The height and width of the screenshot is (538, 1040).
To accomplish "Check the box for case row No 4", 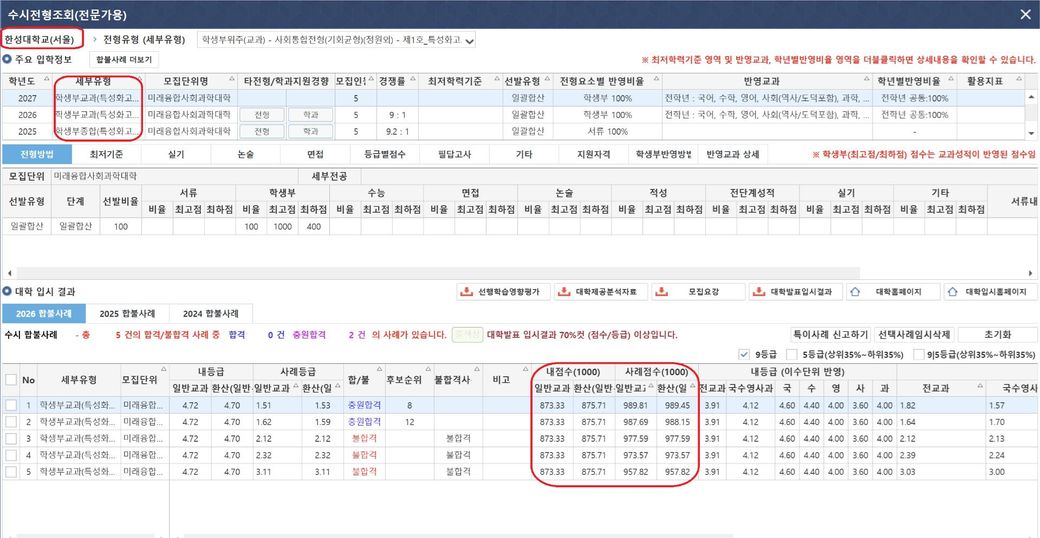I will pos(11,455).
